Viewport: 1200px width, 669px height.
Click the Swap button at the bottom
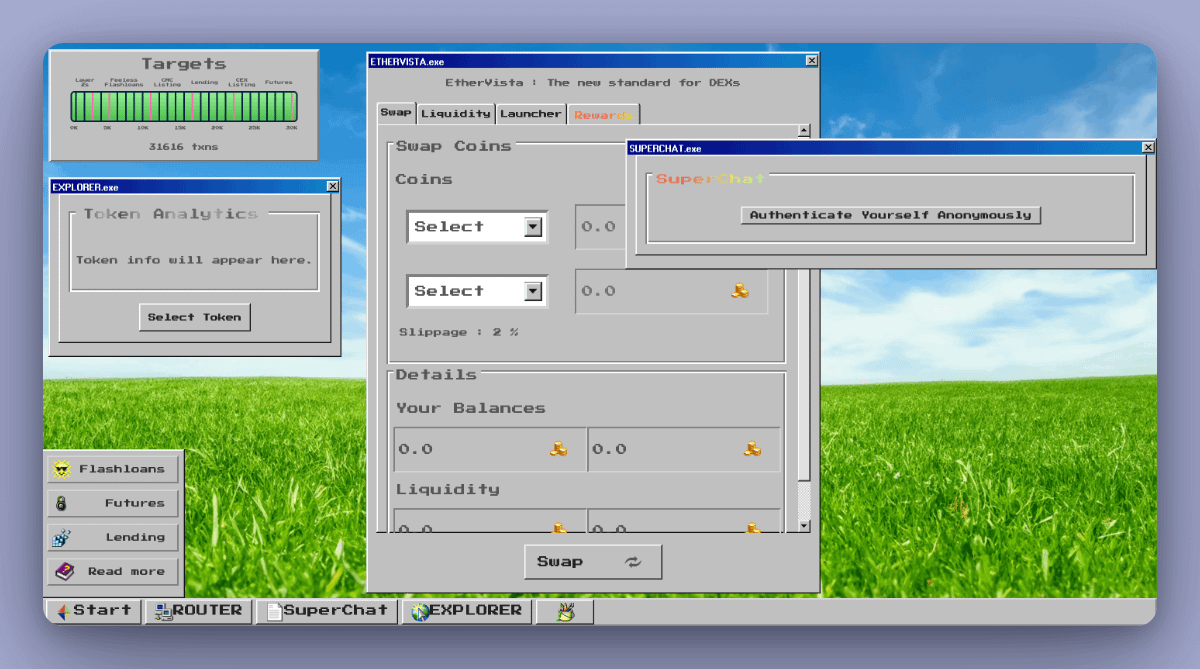(593, 562)
